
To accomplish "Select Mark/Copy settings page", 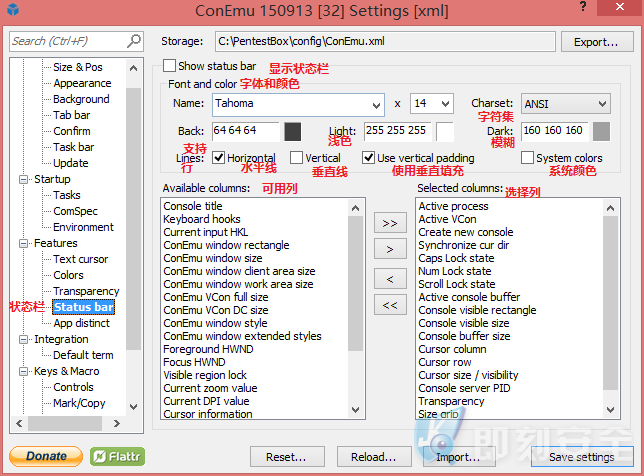I will tap(79, 403).
